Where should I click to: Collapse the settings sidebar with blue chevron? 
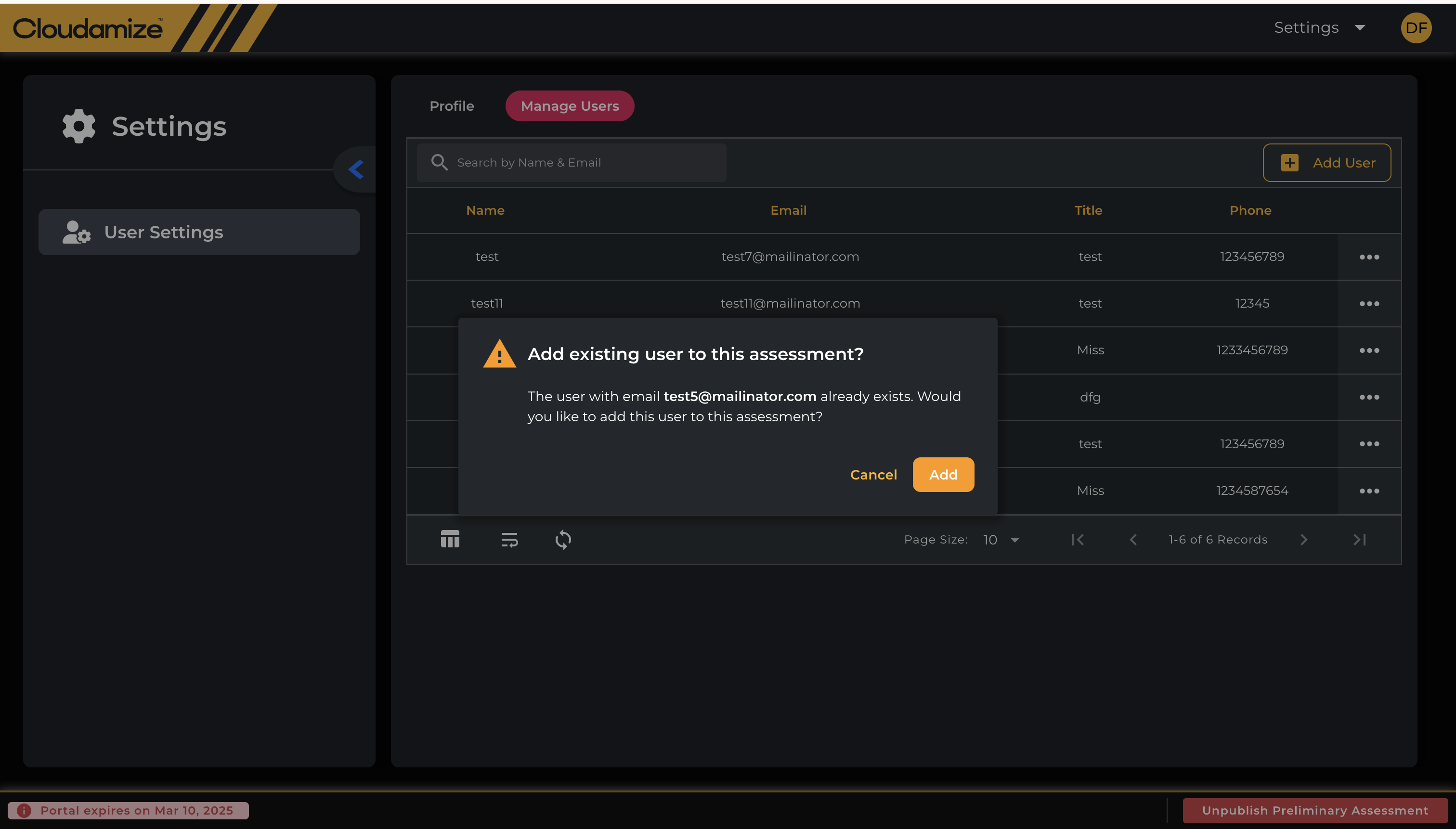(356, 169)
